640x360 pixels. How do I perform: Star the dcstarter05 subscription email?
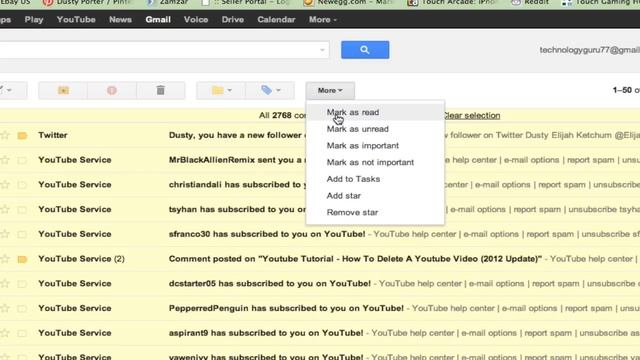click(5, 284)
